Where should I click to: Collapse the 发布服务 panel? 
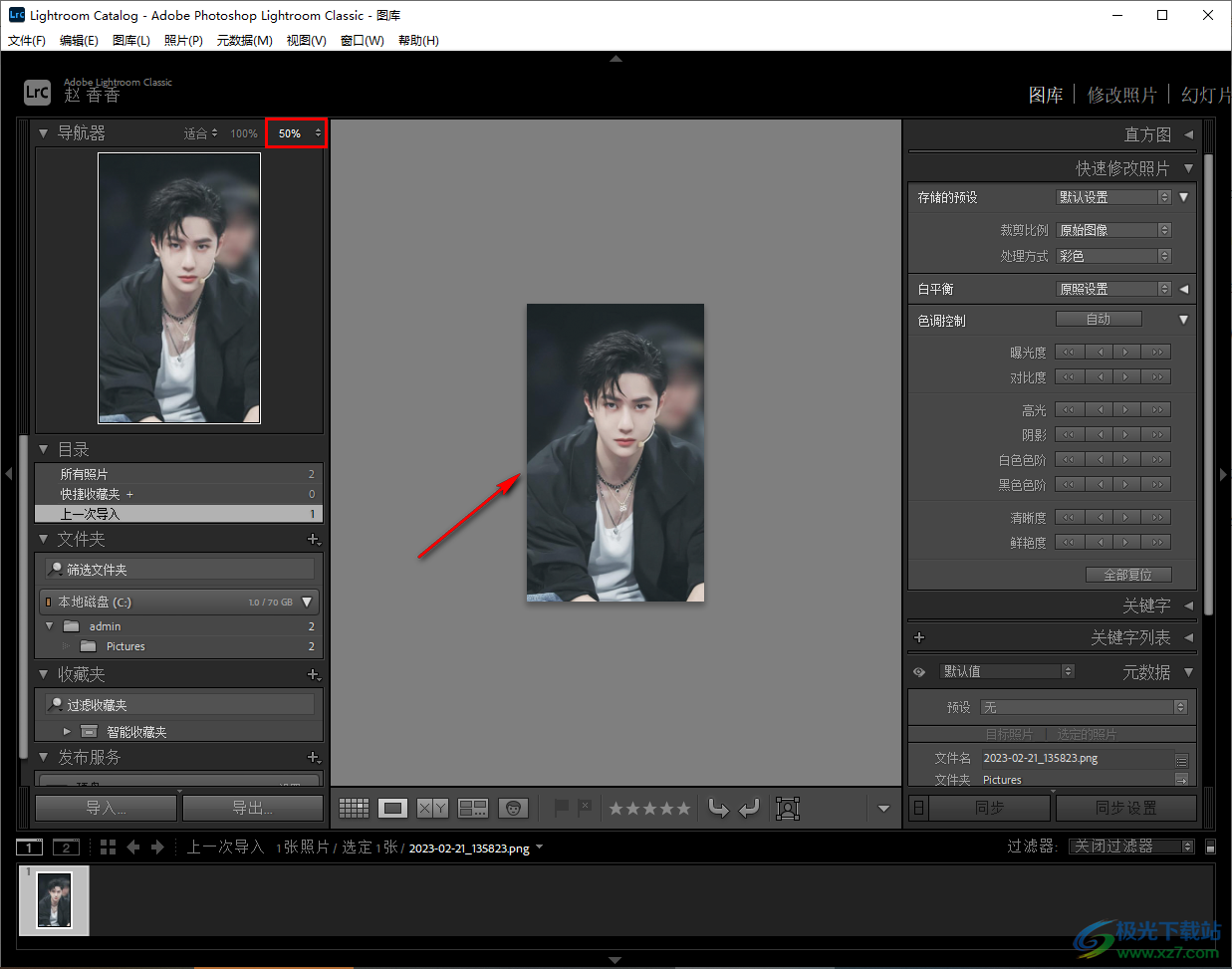[43, 757]
